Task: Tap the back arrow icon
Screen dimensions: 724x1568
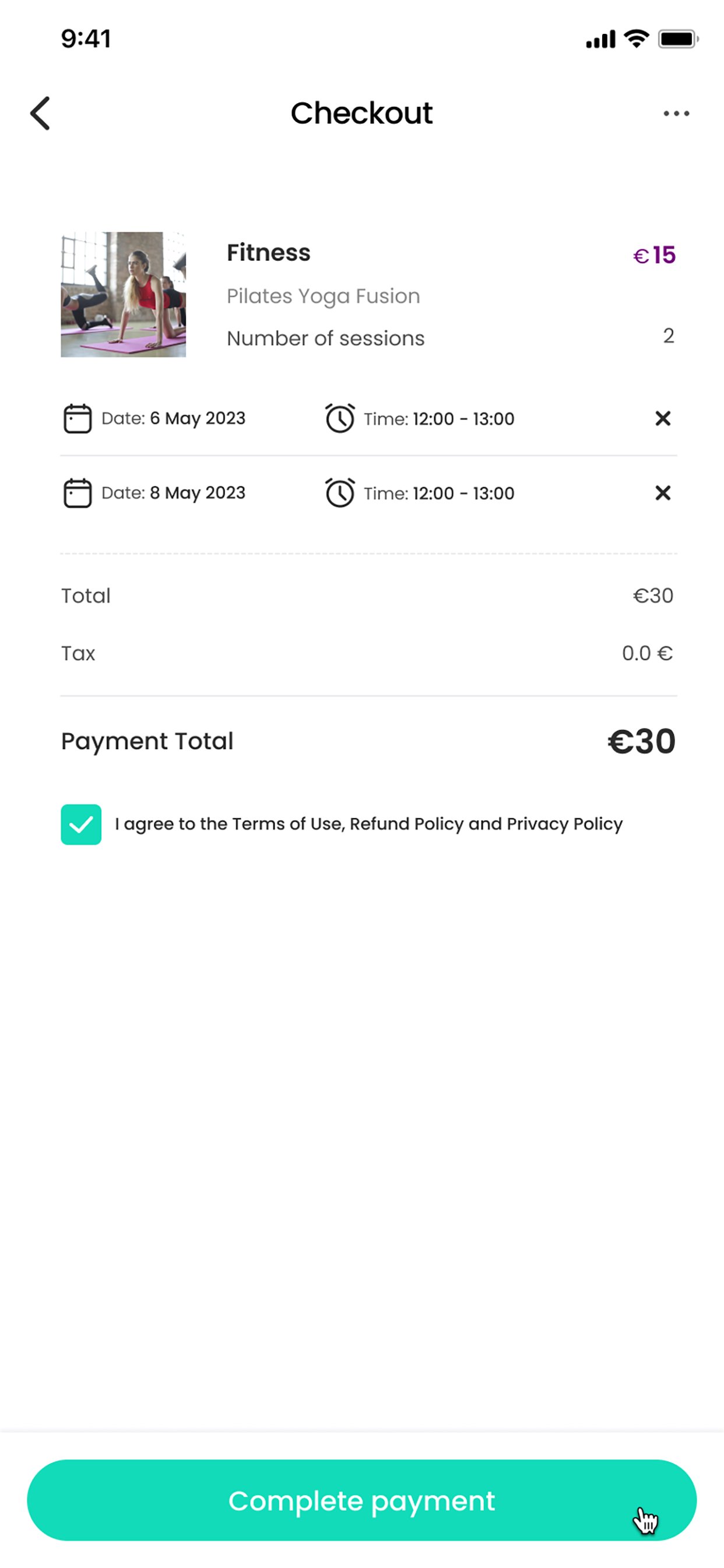Action: 40,113
